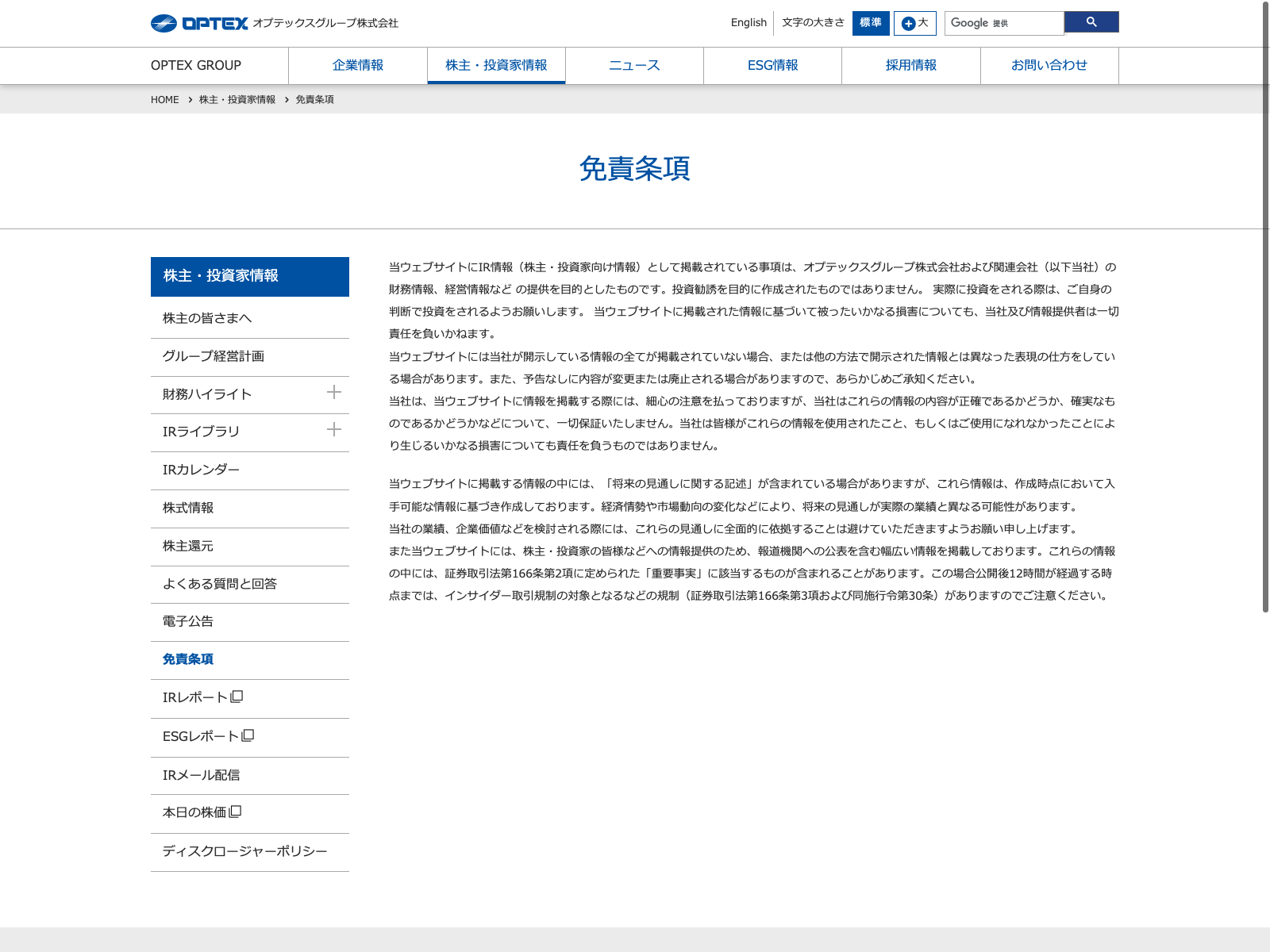Click the magnifier search button
This screenshot has height=952, width=1270.
[1091, 22]
